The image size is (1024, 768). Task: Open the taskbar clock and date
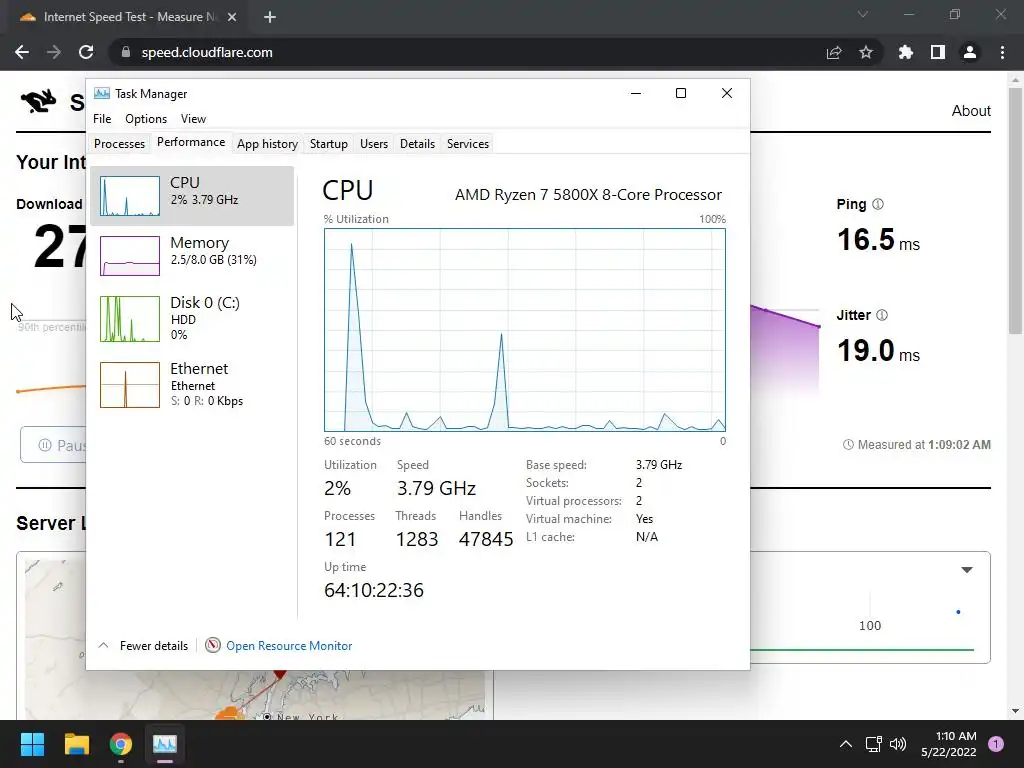tap(949, 744)
